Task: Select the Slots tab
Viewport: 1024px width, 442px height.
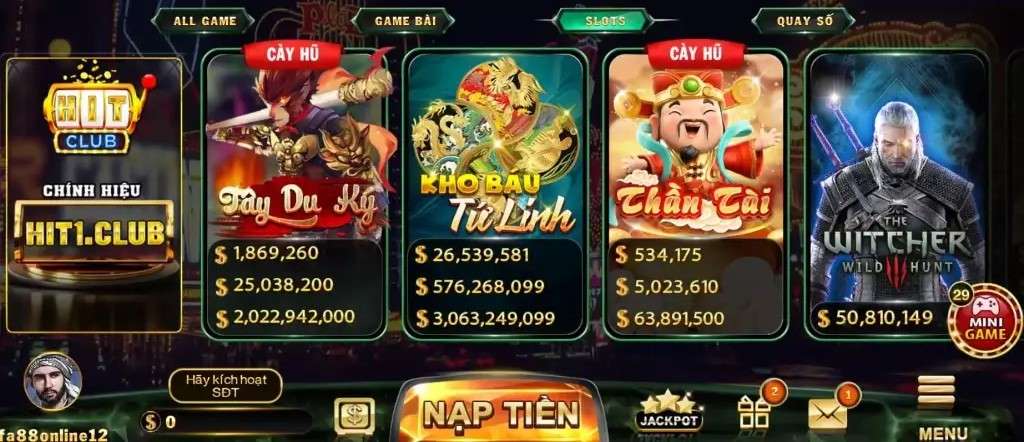Action: 605,21
